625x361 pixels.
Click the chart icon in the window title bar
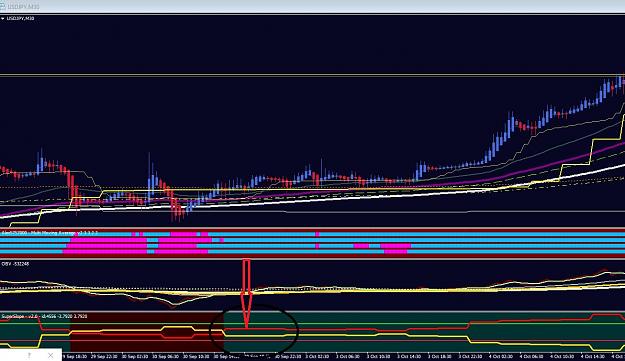click(2, 7)
